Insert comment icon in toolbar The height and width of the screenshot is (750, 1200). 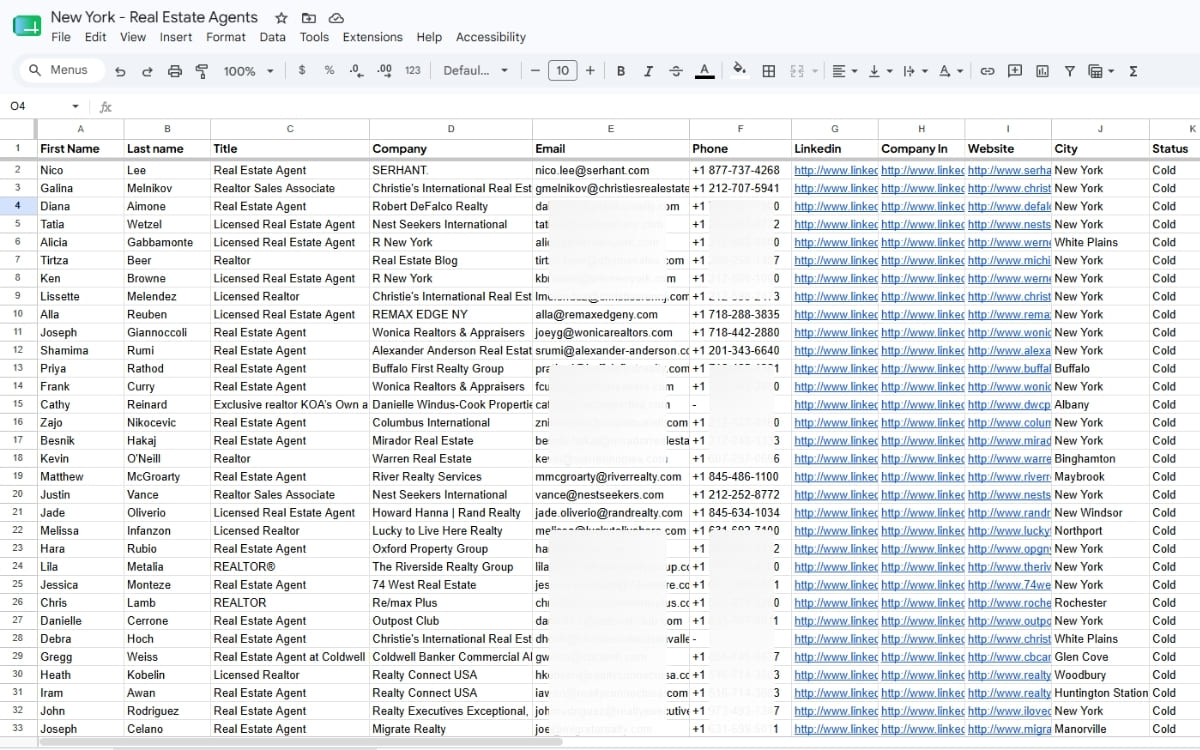pos(1015,71)
